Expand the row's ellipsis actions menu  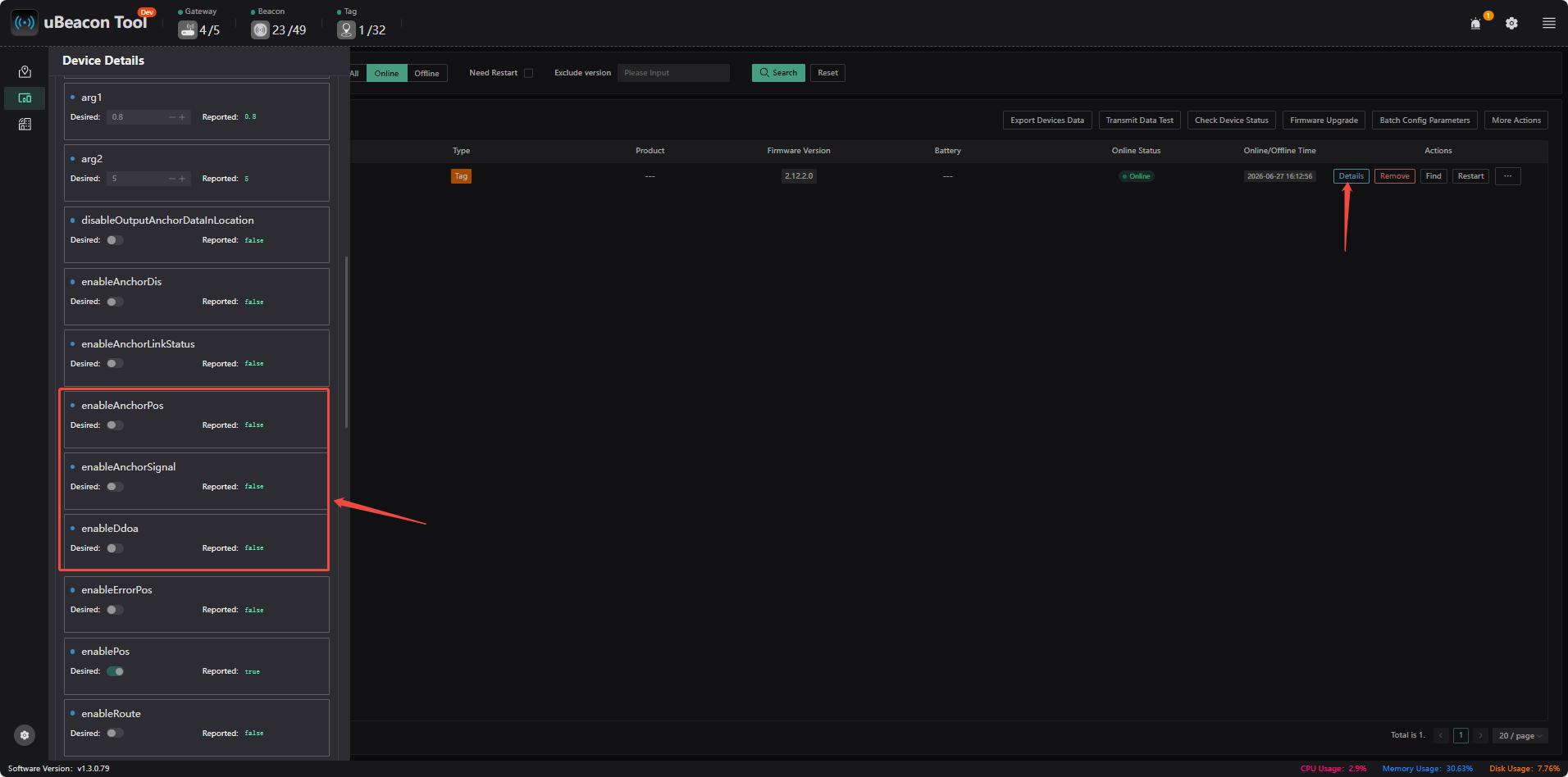tap(1507, 176)
